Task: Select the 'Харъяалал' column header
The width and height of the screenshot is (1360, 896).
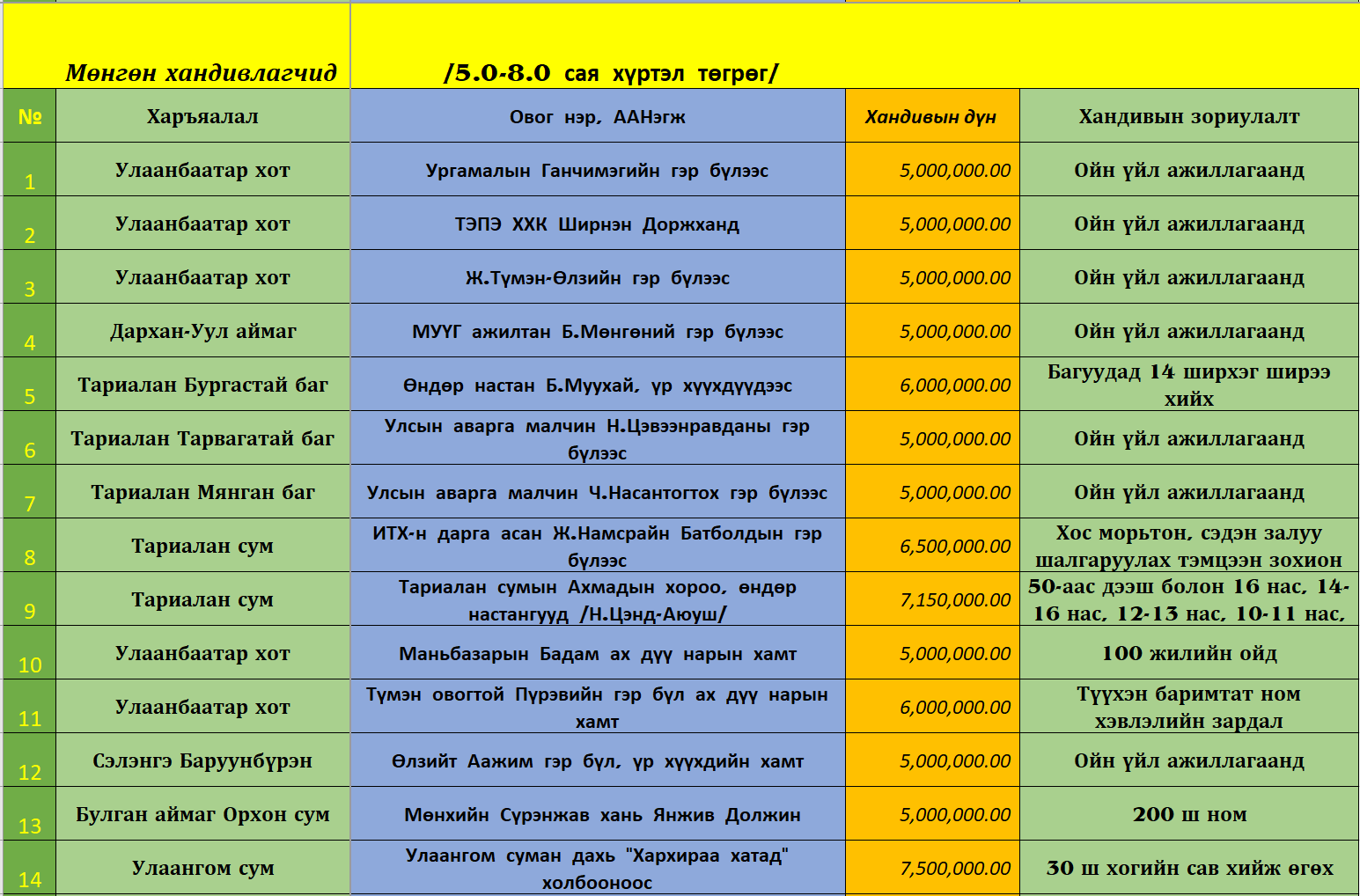Action: (x=202, y=116)
